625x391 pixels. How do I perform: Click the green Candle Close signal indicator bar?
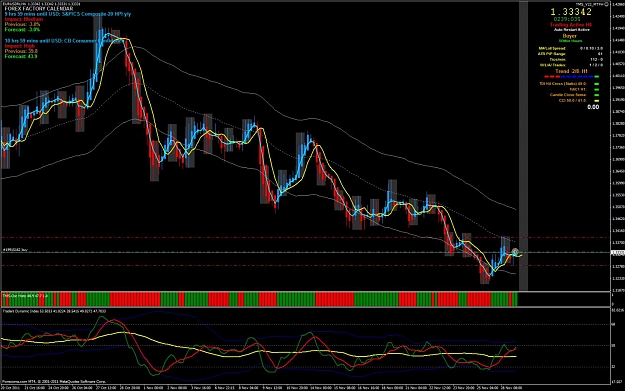coord(597,95)
